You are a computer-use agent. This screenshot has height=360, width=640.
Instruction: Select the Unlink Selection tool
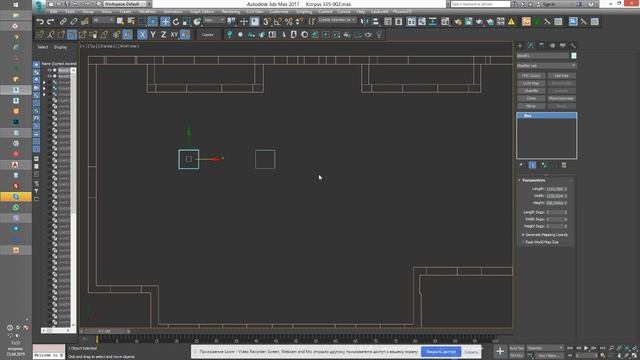click(x=74, y=22)
